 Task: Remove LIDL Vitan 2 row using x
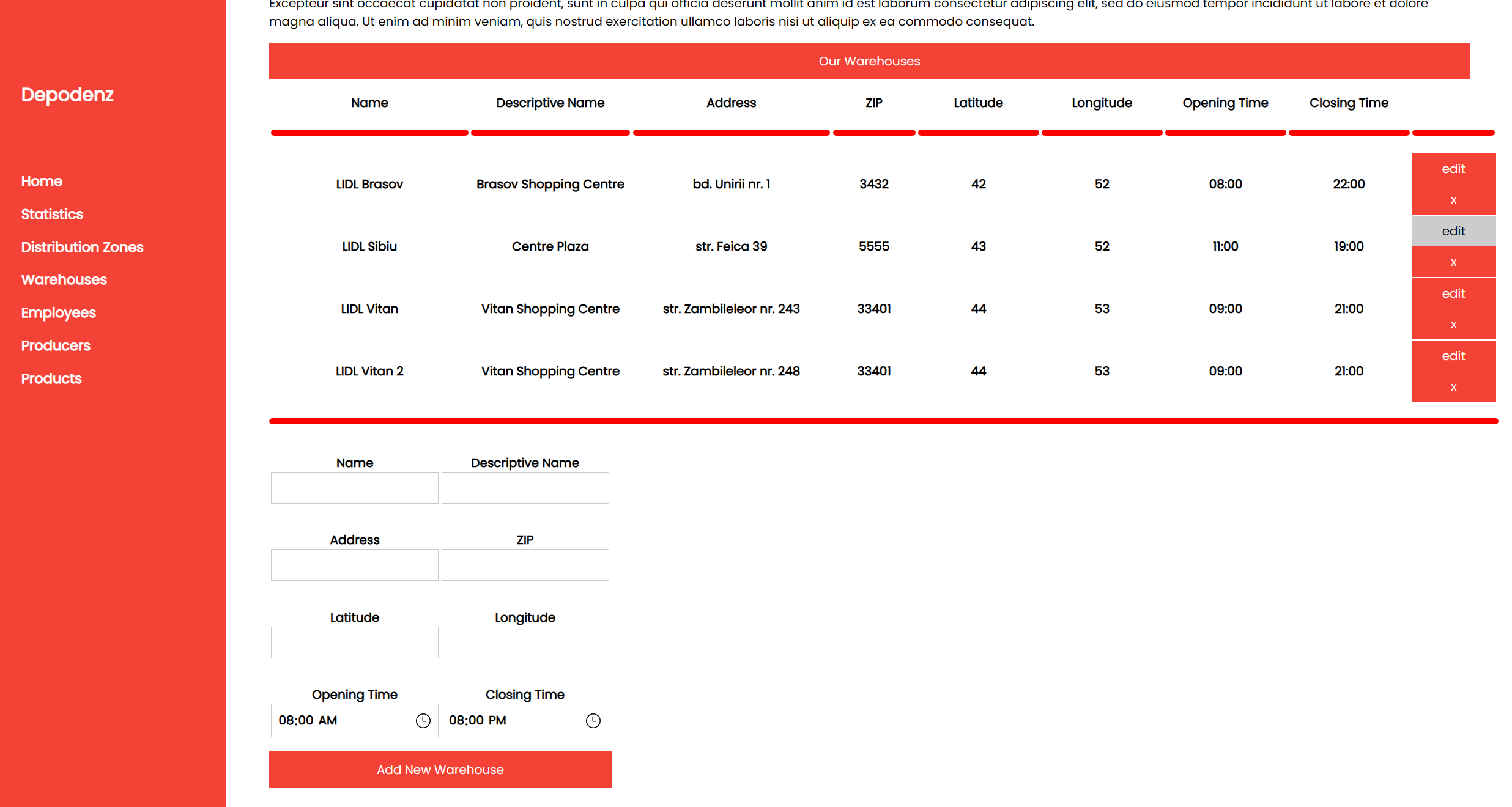click(1453, 387)
